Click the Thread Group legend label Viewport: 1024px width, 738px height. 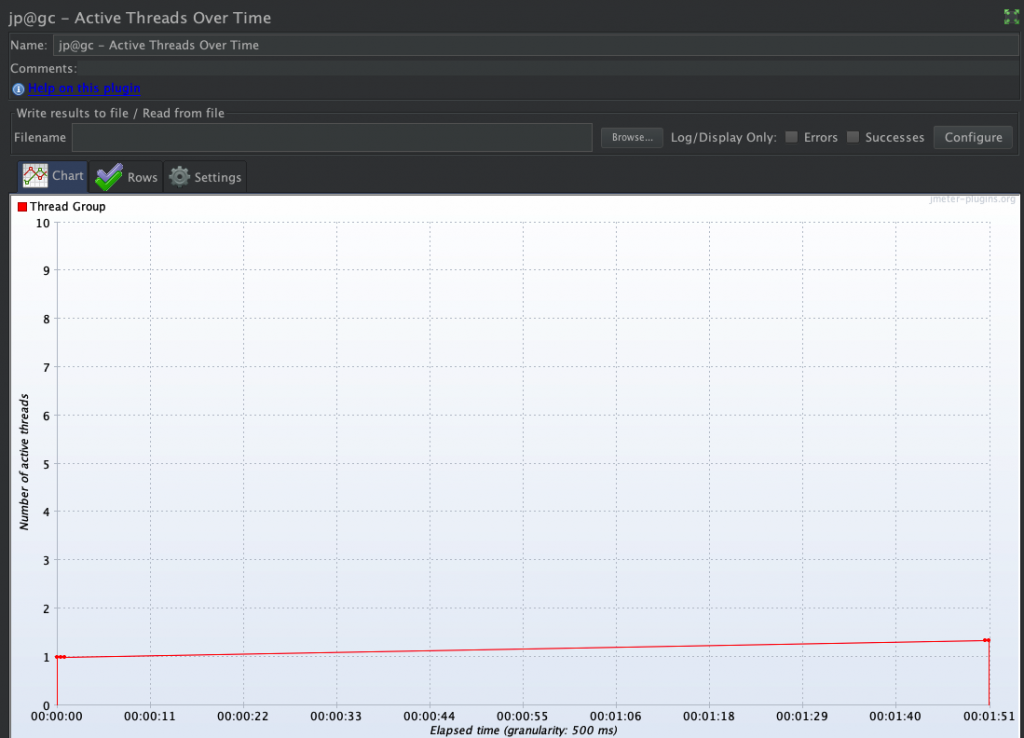pyautogui.click(x=68, y=207)
